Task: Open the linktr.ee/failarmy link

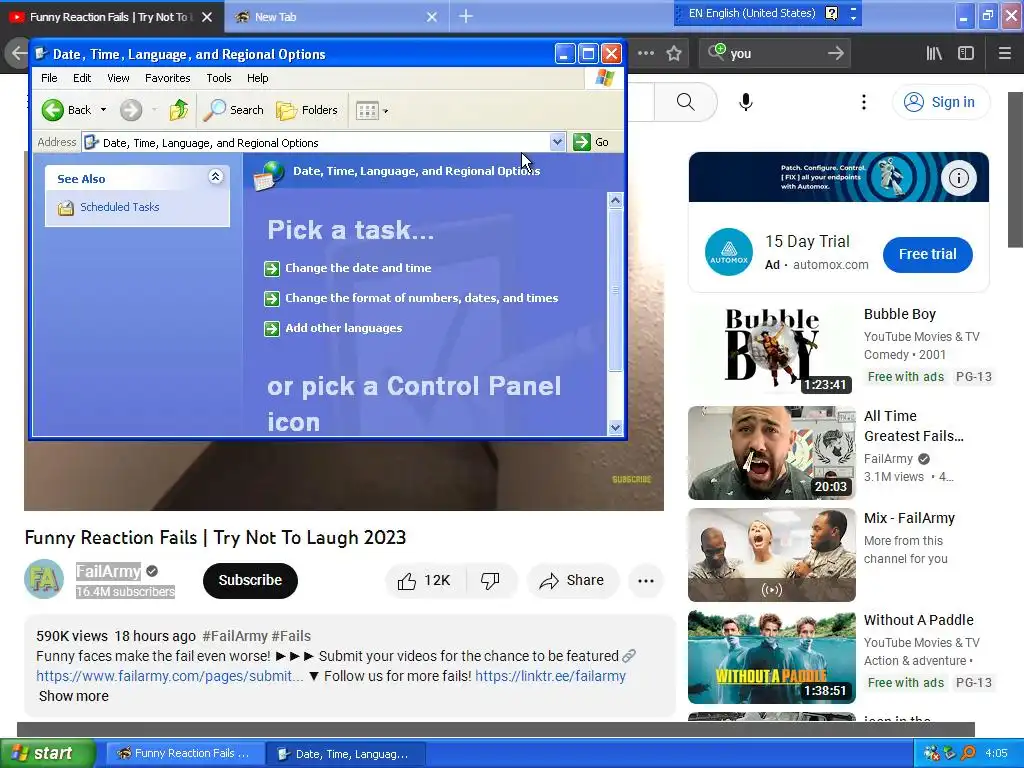Action: 550,676
